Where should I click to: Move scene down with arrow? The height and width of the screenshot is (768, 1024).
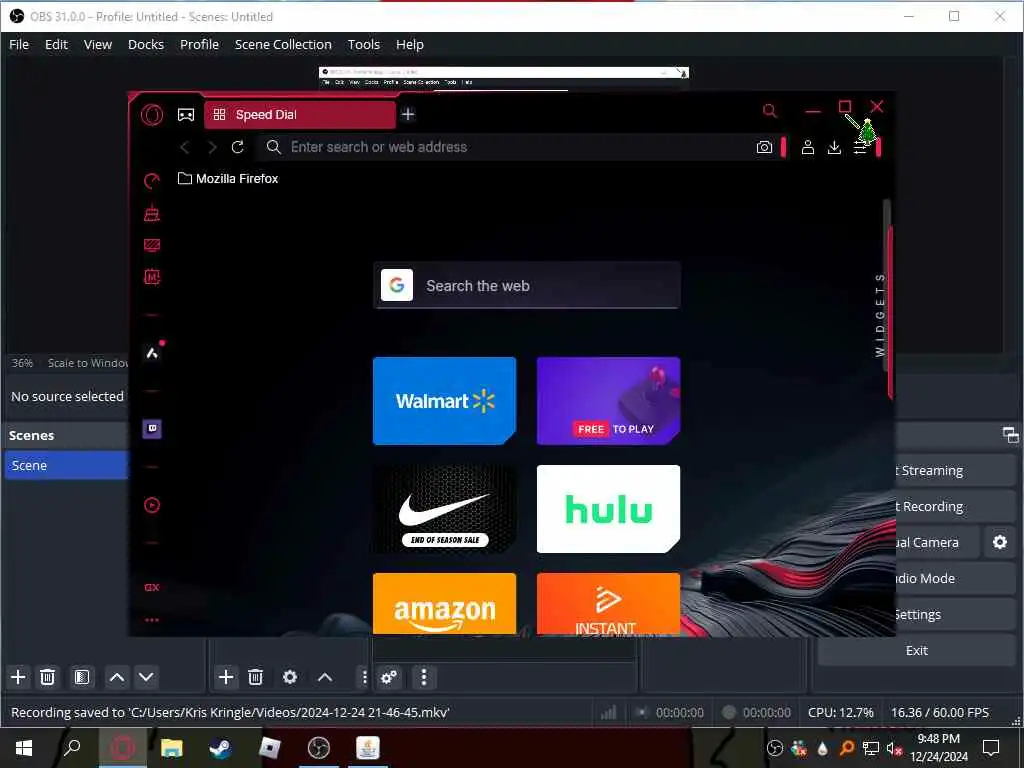(146, 677)
